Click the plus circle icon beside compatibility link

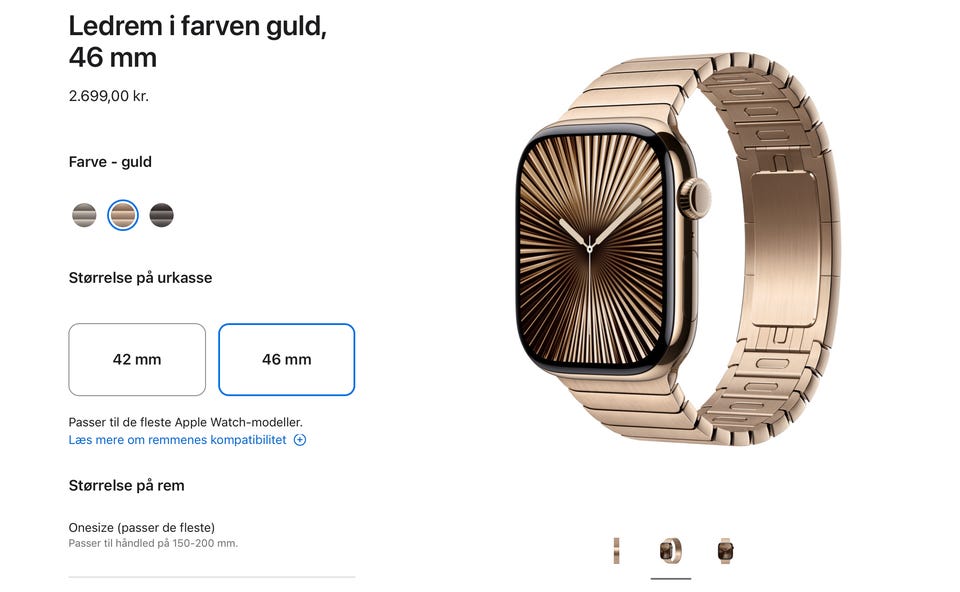(300, 440)
